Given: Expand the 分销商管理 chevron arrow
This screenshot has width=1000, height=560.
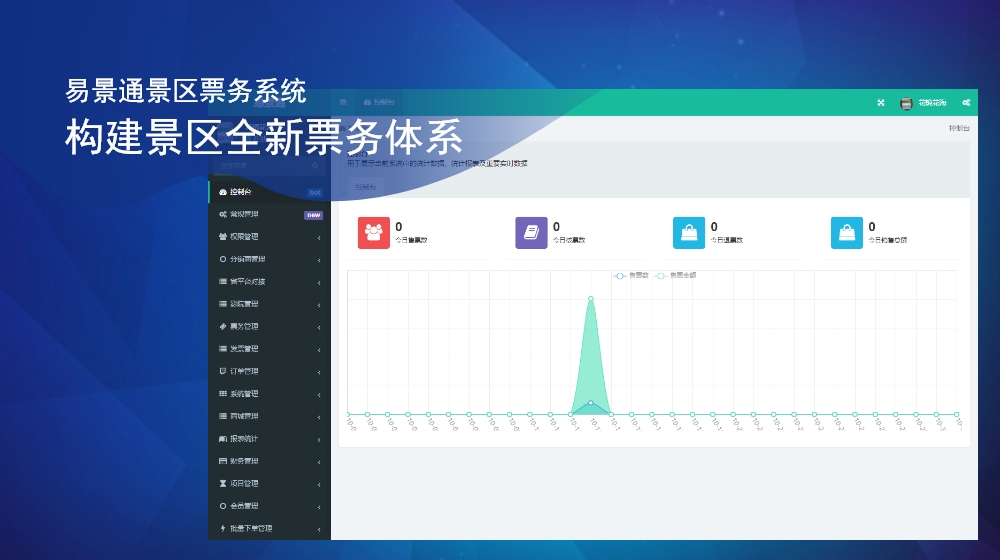Looking at the screenshot, I should (x=319, y=260).
